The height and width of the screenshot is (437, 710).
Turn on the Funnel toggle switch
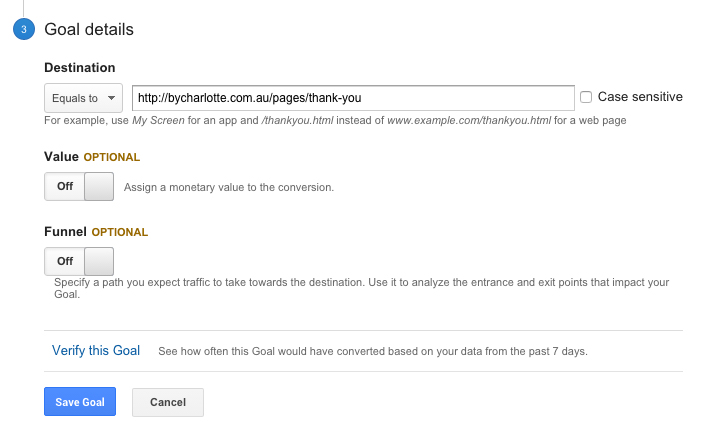coord(79,261)
